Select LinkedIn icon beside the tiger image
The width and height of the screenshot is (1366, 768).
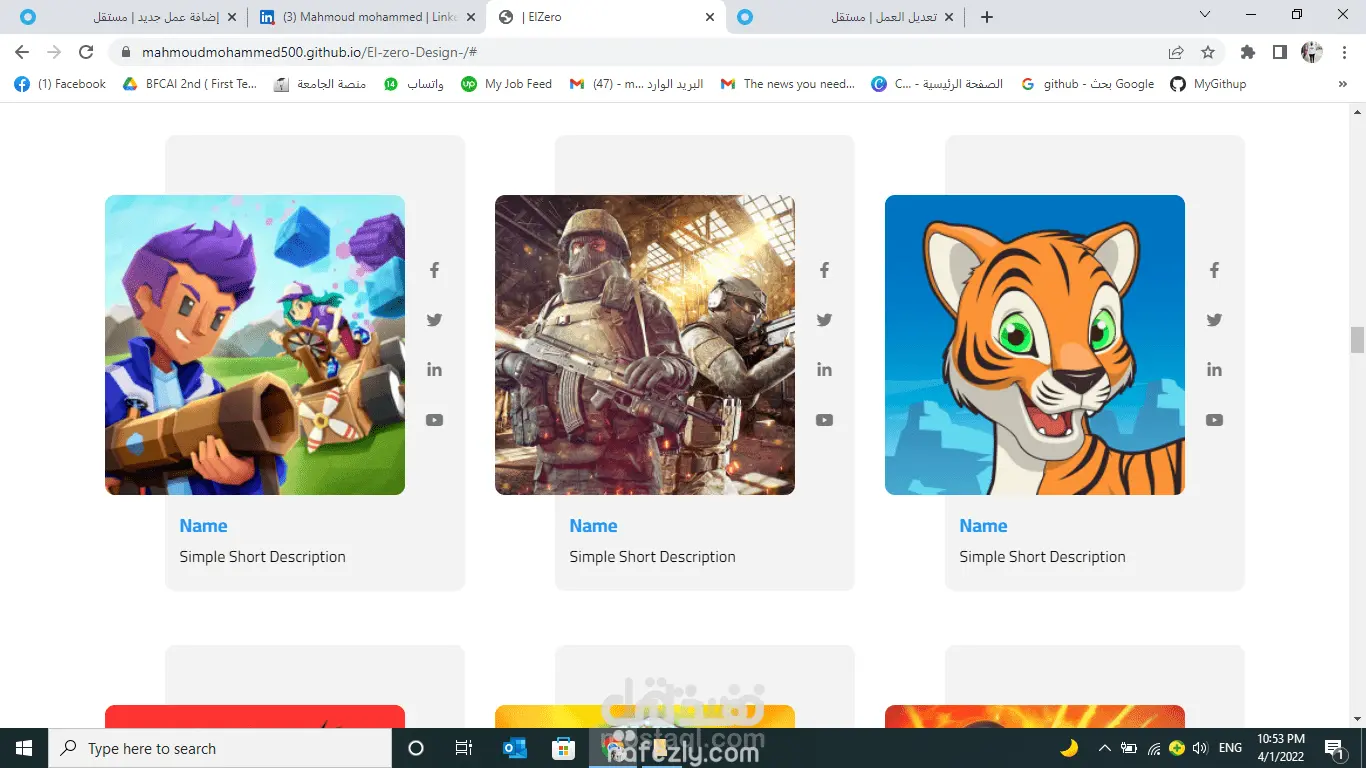point(1214,370)
